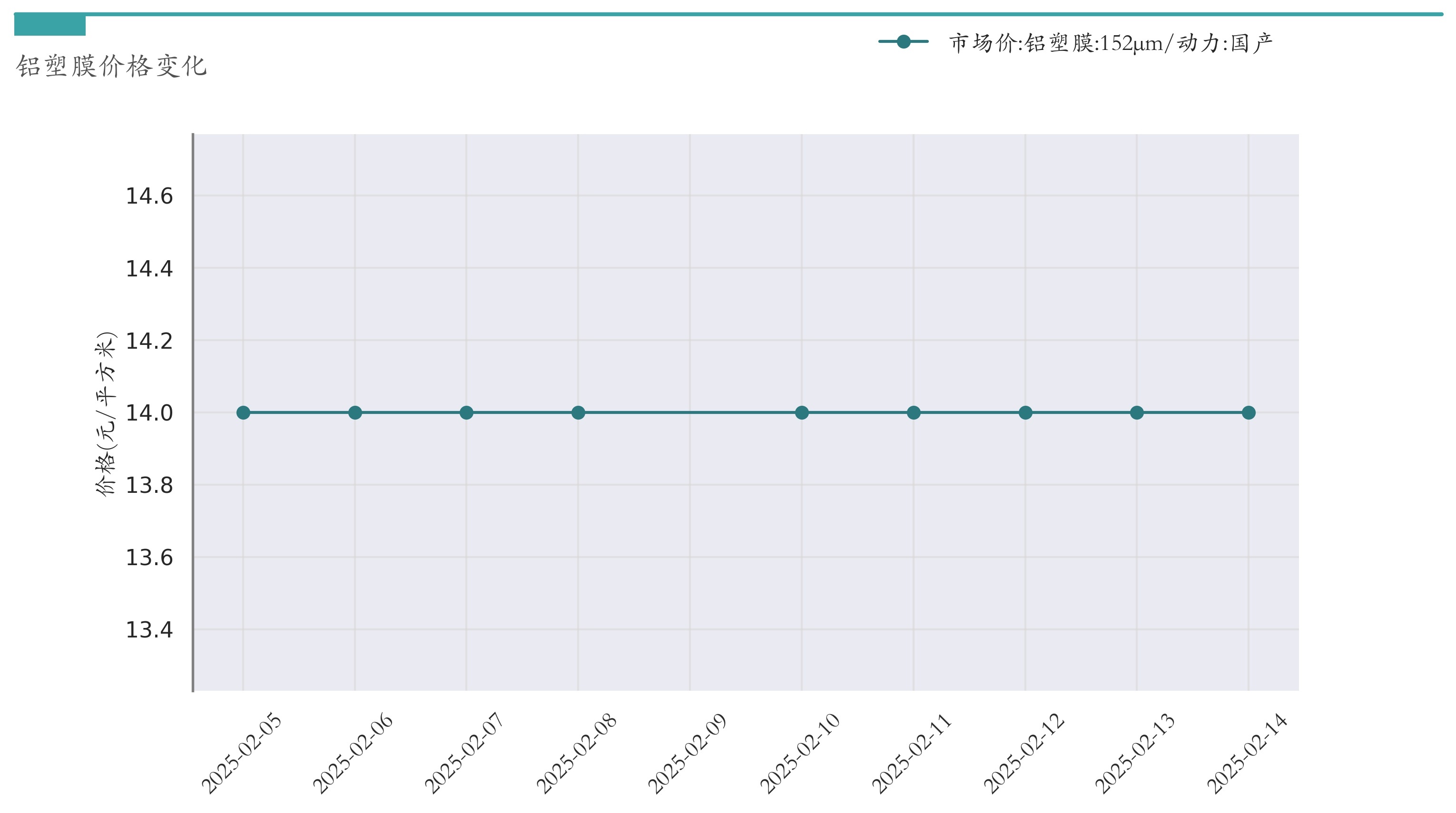The width and height of the screenshot is (1456, 813).
Task: Click the data point at 2025-02-10
Action: pos(801,413)
